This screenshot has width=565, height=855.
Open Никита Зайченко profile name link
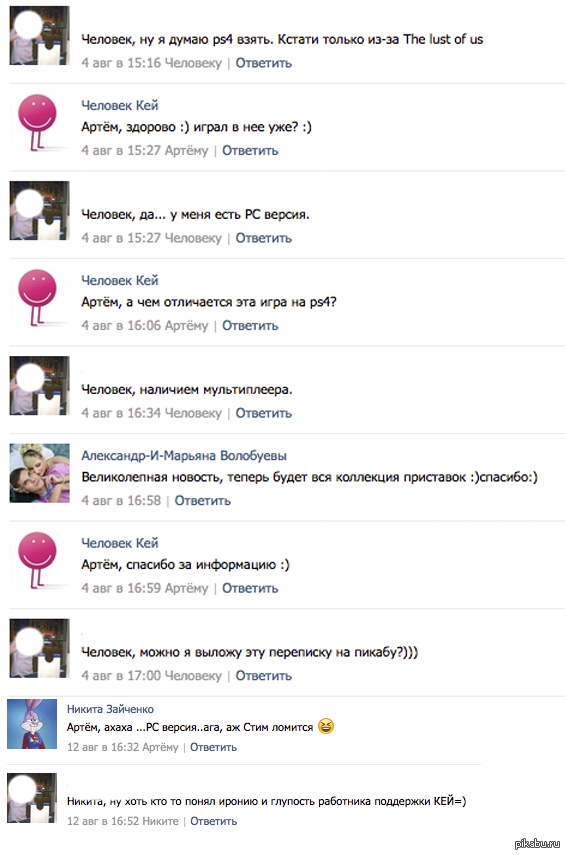110,709
